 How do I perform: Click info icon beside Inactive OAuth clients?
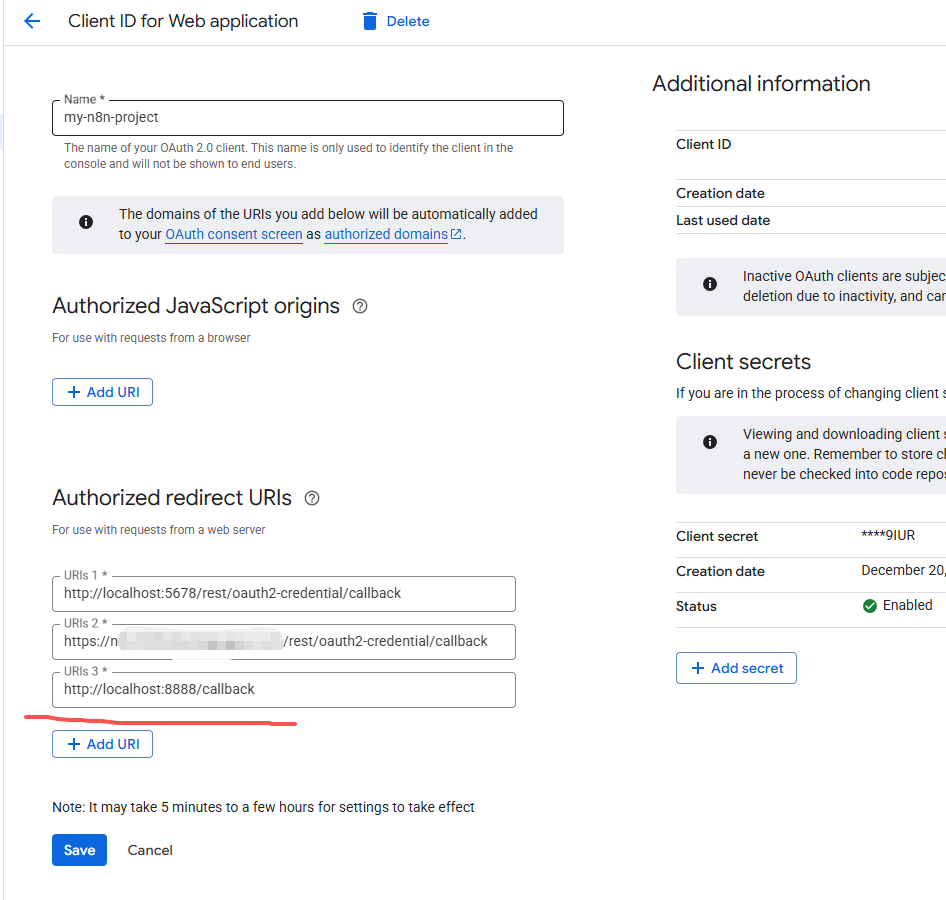tap(710, 284)
